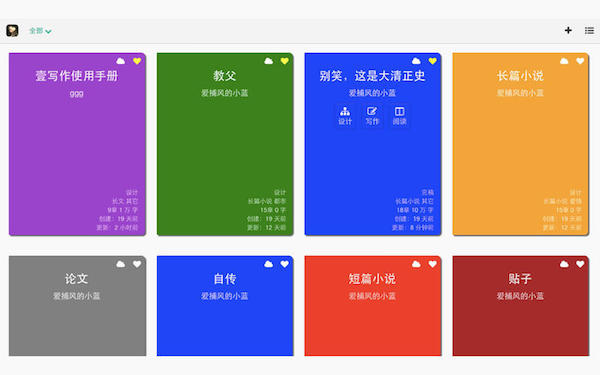Image resolution: width=600 pixels, height=375 pixels.
Task: Add a new work with the plus icon
Action: [568, 30]
